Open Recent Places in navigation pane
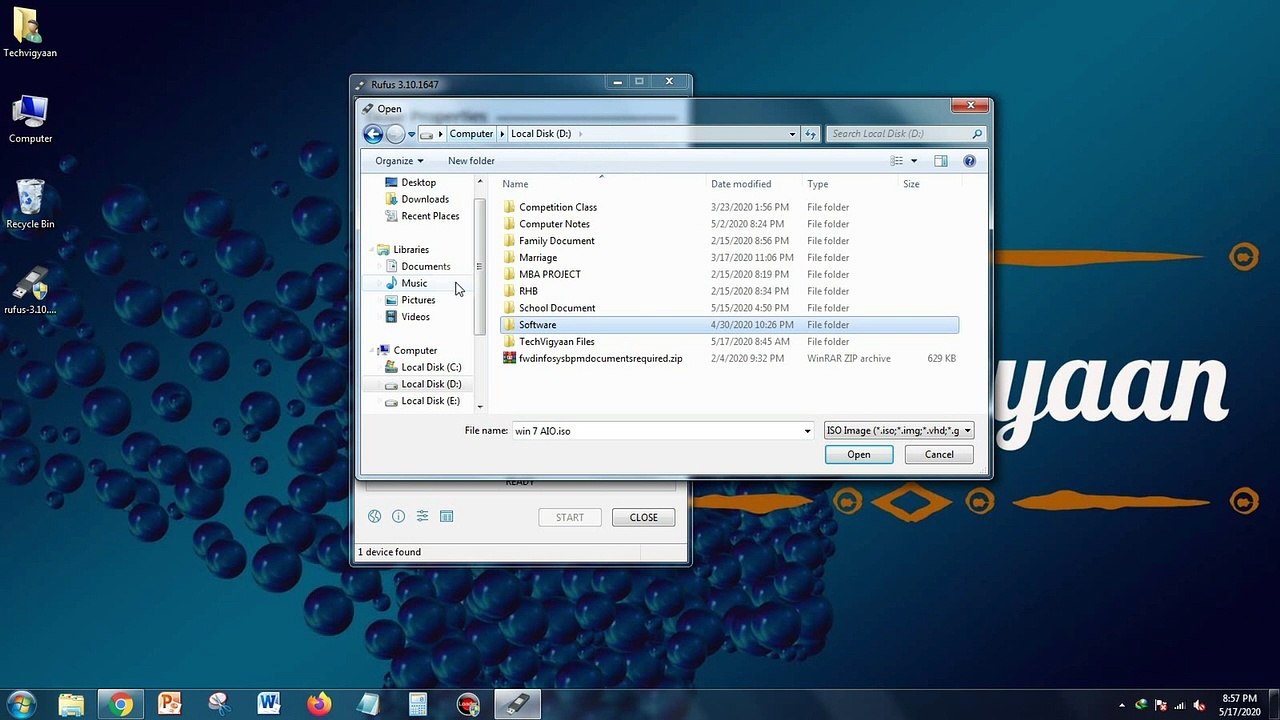 pyautogui.click(x=430, y=216)
